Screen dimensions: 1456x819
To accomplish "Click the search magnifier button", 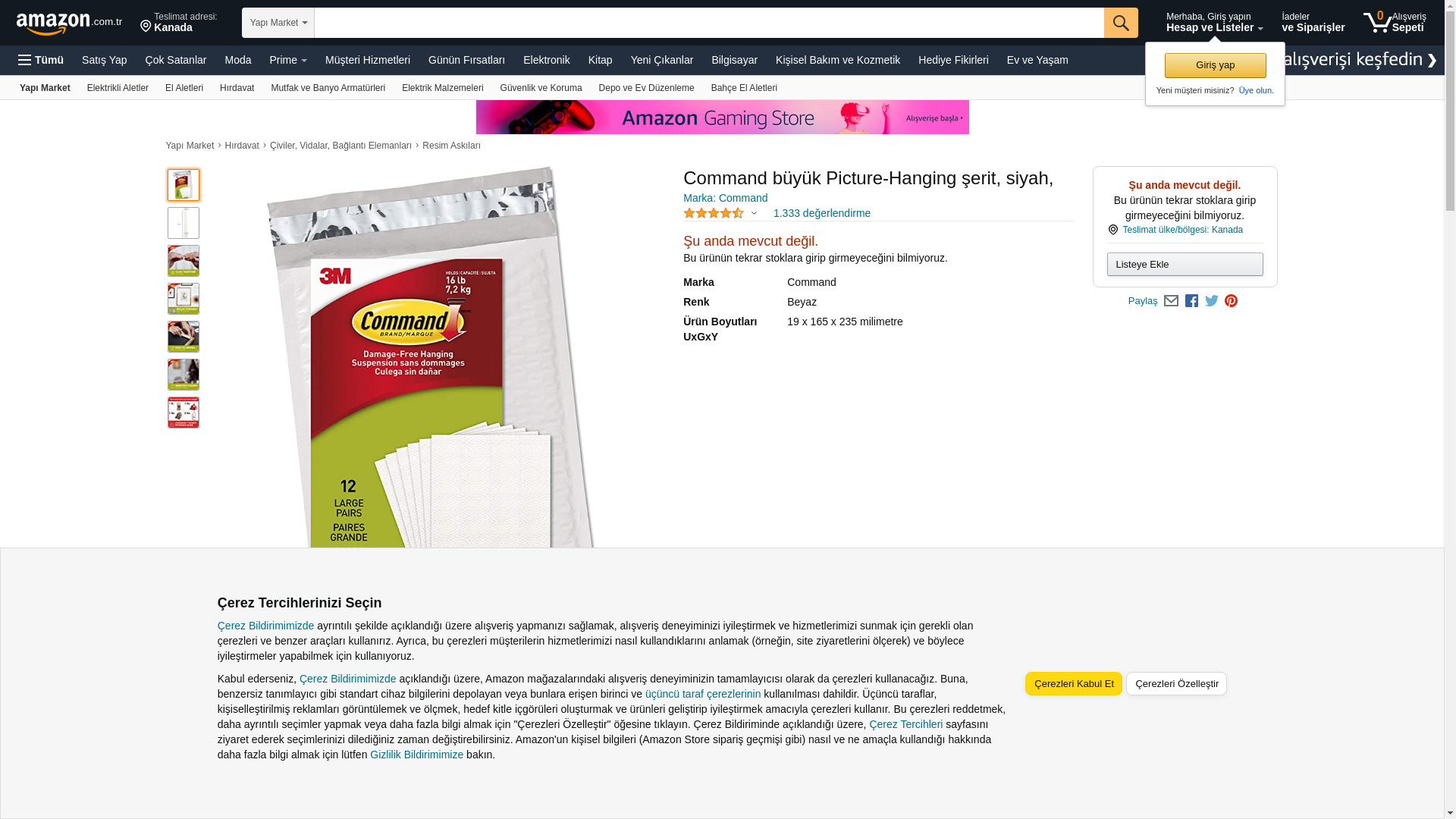I will (x=1121, y=23).
